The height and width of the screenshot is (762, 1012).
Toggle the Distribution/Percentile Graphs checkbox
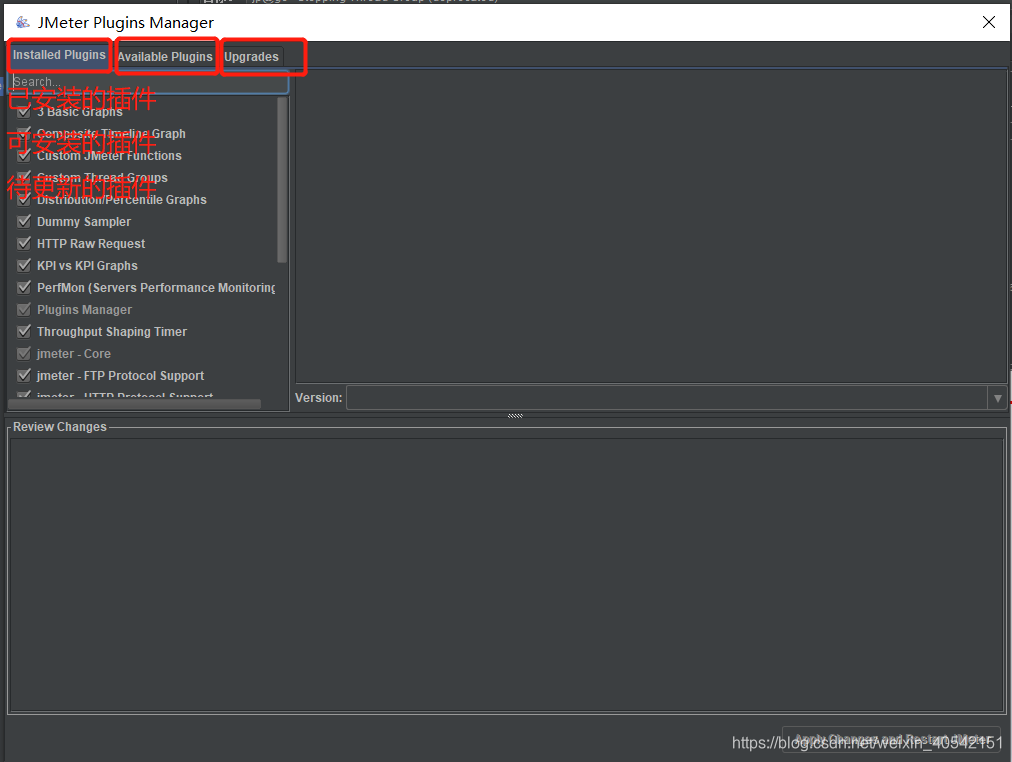[24, 199]
